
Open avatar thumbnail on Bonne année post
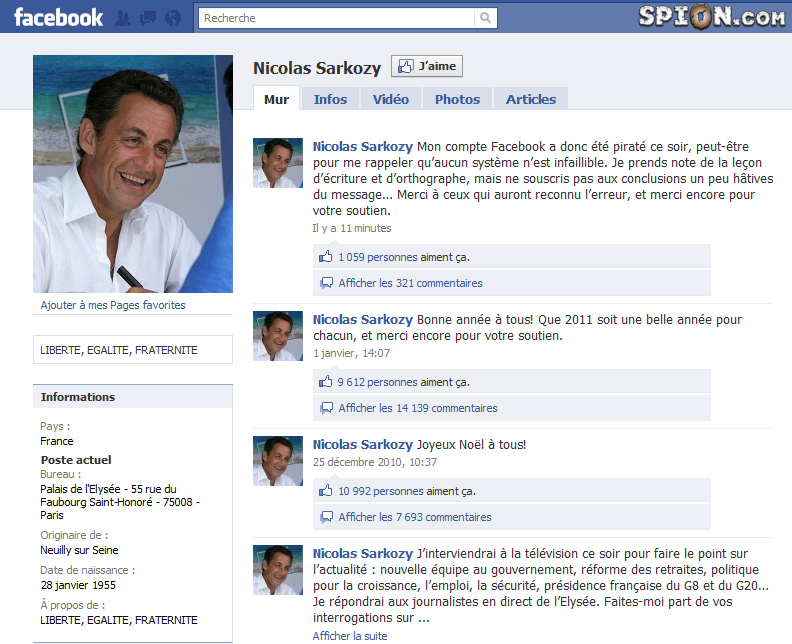pyautogui.click(x=278, y=336)
